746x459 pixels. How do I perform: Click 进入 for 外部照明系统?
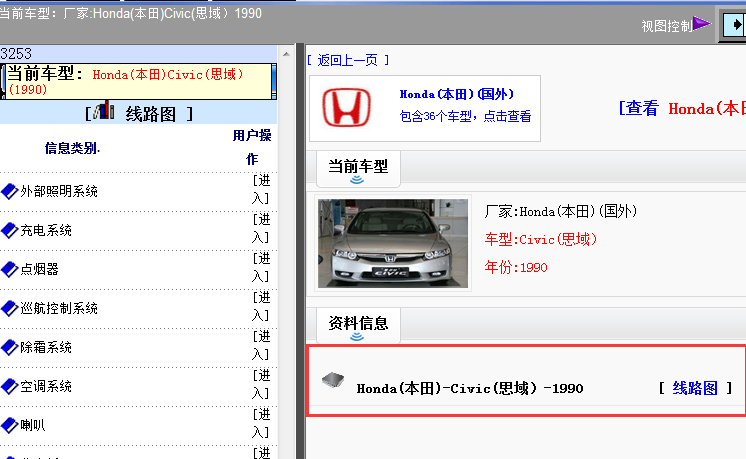pyautogui.click(x=261, y=189)
